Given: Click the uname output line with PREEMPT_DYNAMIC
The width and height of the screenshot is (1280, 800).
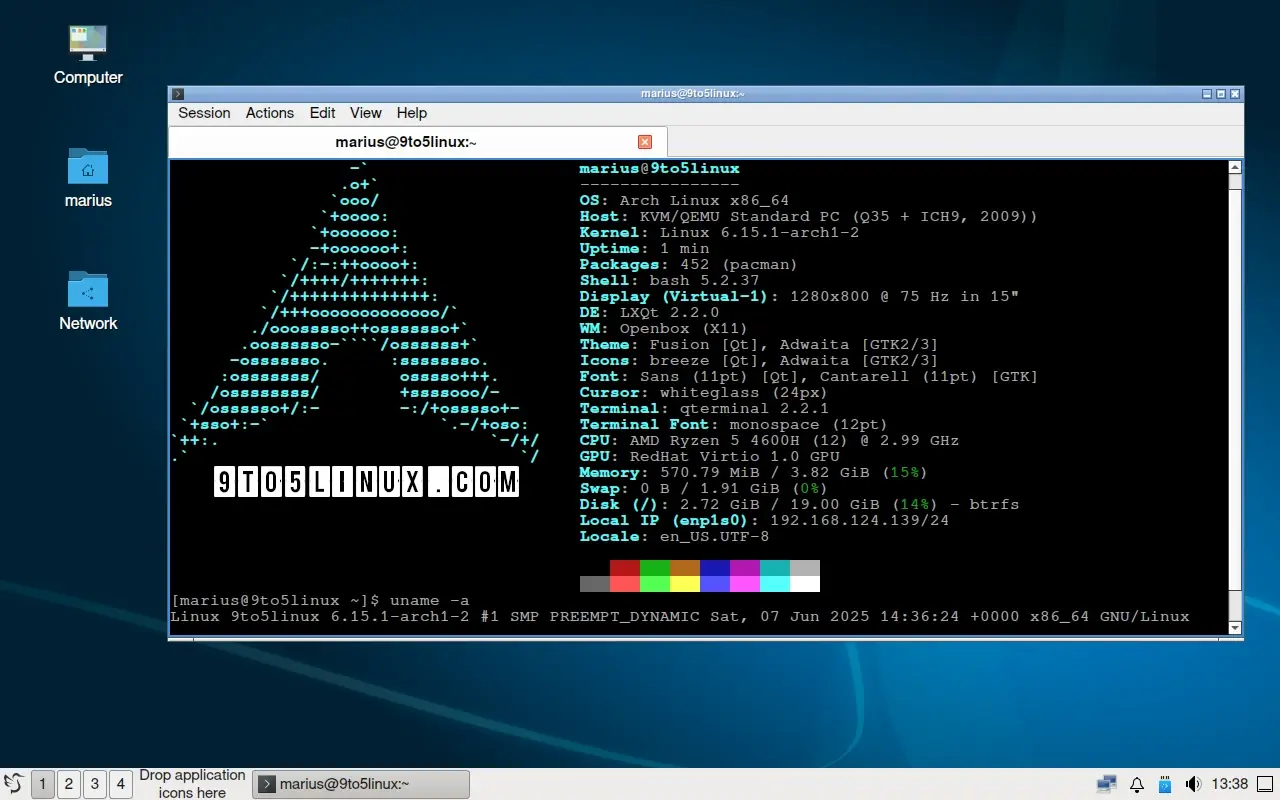Looking at the screenshot, I should pyautogui.click(x=680, y=617).
